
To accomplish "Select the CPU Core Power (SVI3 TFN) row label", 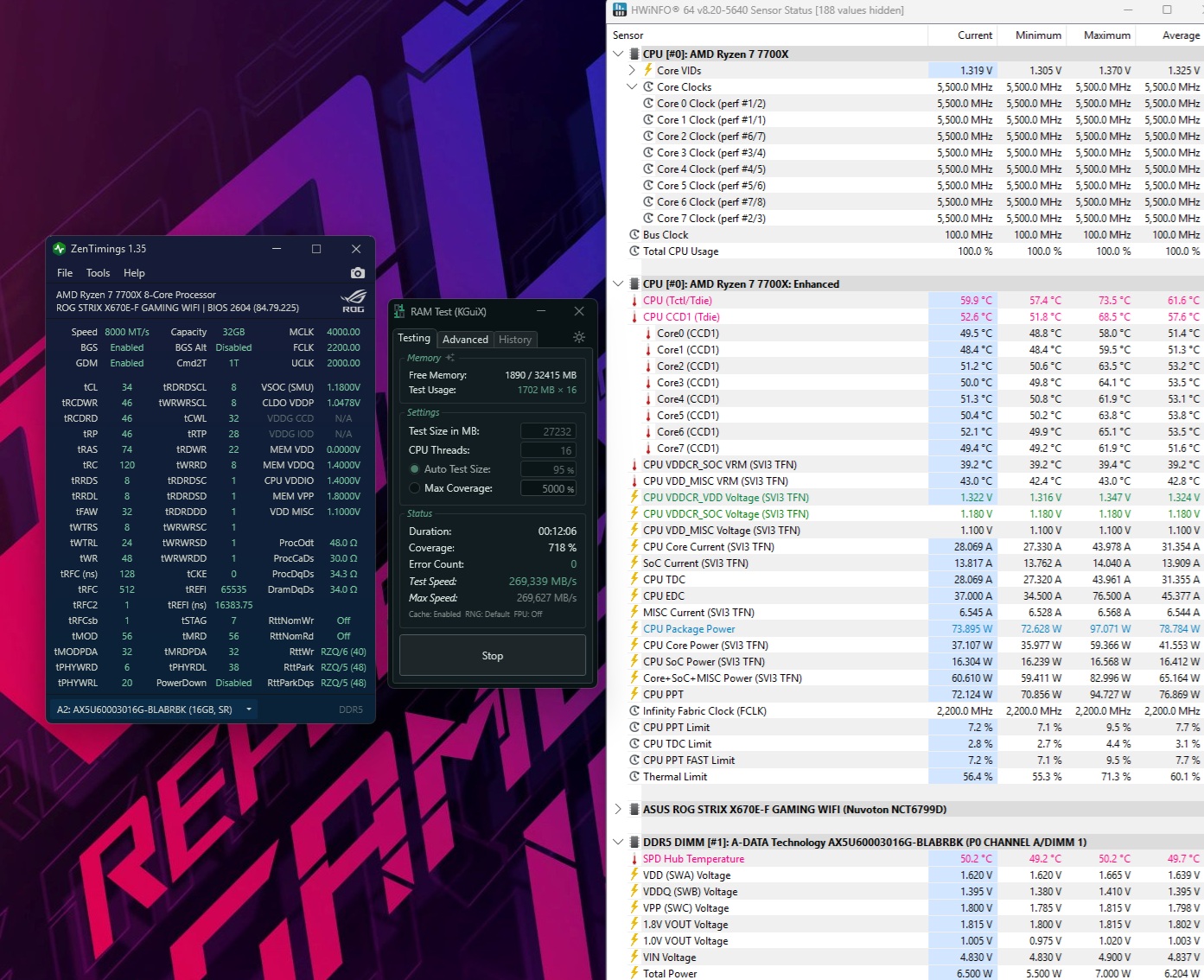I will pos(705,646).
